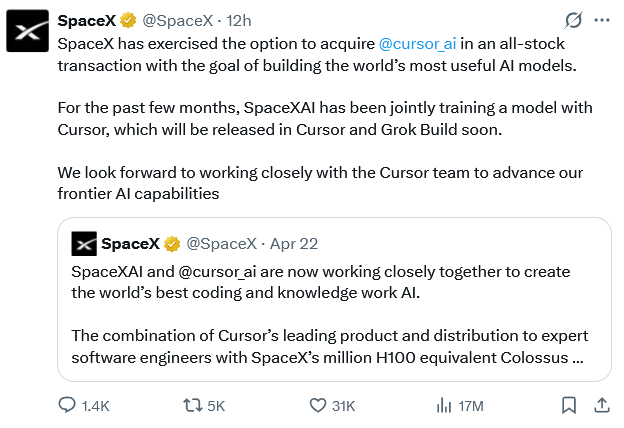The image size is (624, 428).
Task: Click the Apr 22 quoted post date
Action: (x=294, y=244)
